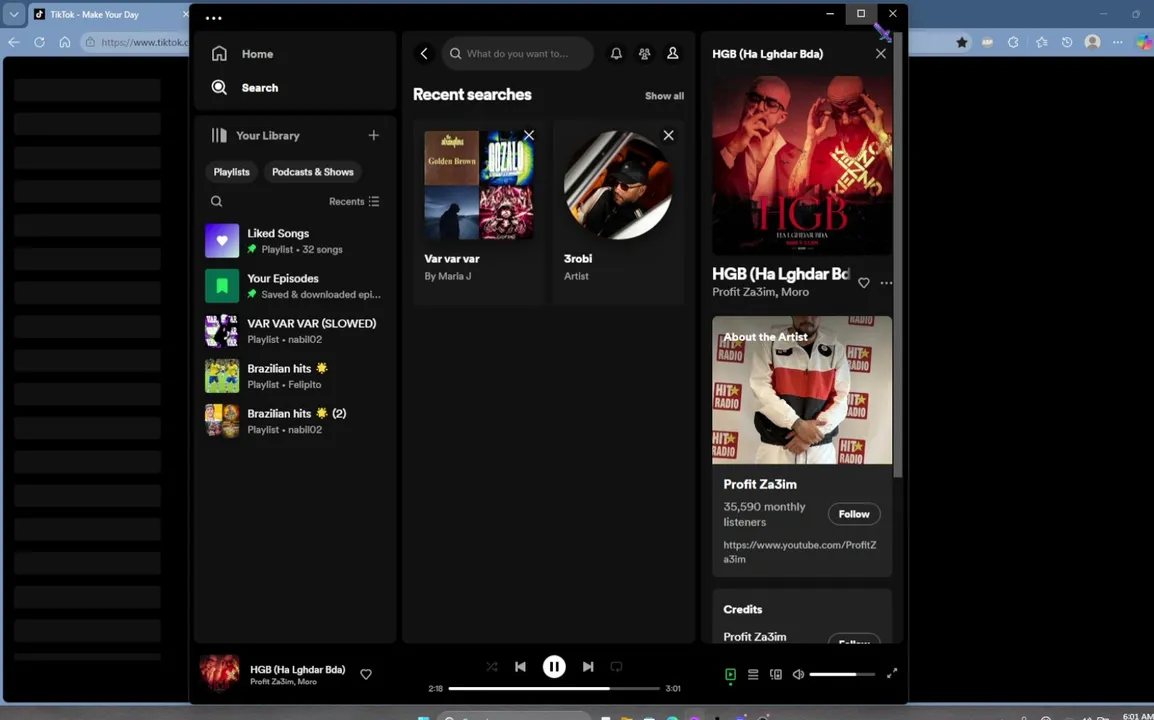The height and width of the screenshot is (720, 1154).
Task: Collapse Your Library panel
Action: click(255, 135)
